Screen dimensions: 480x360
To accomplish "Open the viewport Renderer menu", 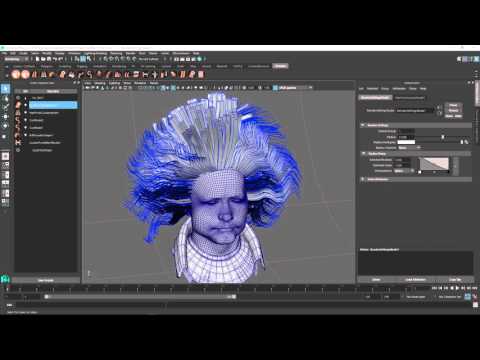I will [x=140, y=83].
